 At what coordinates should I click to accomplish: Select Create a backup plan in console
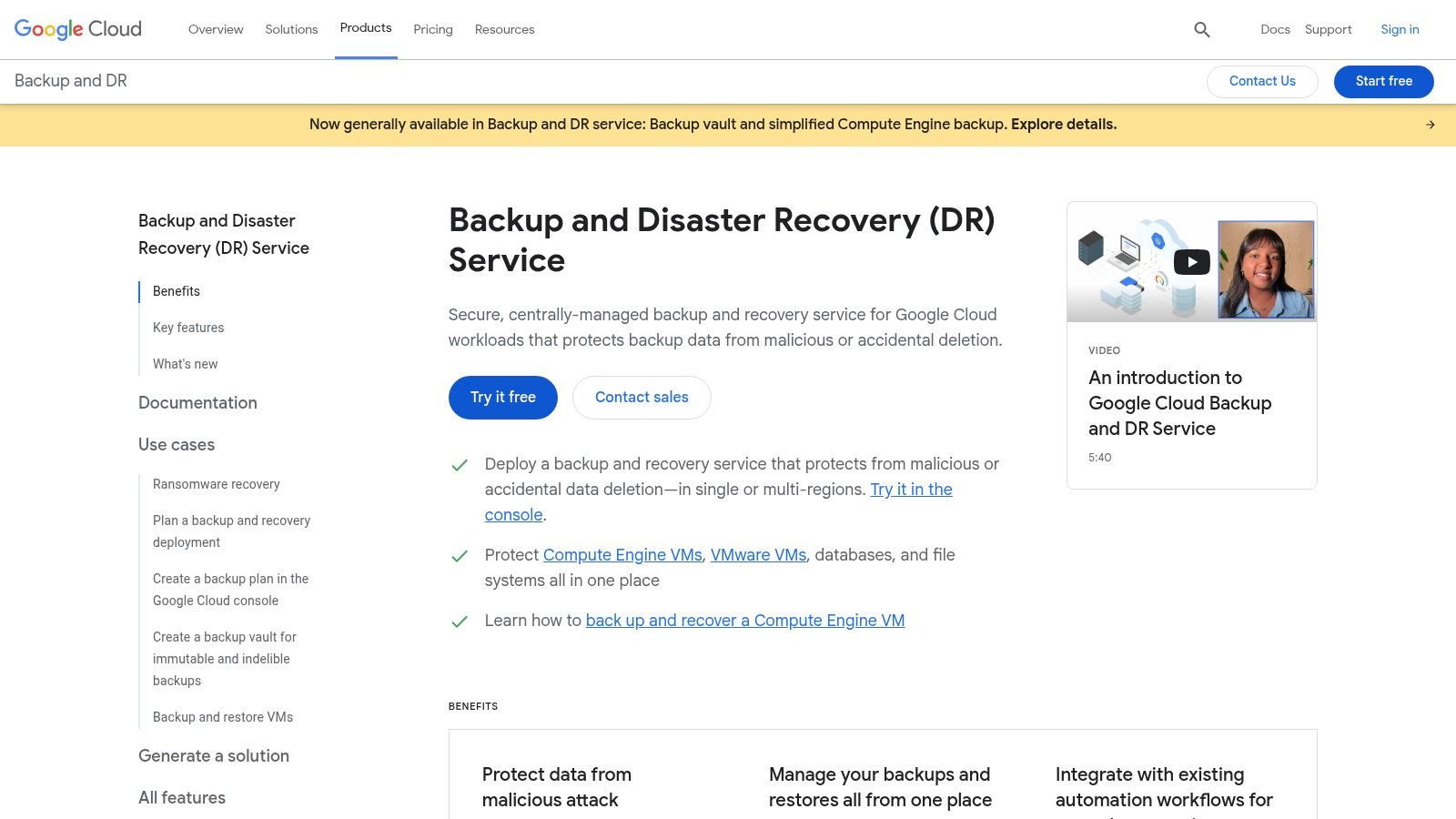click(231, 590)
